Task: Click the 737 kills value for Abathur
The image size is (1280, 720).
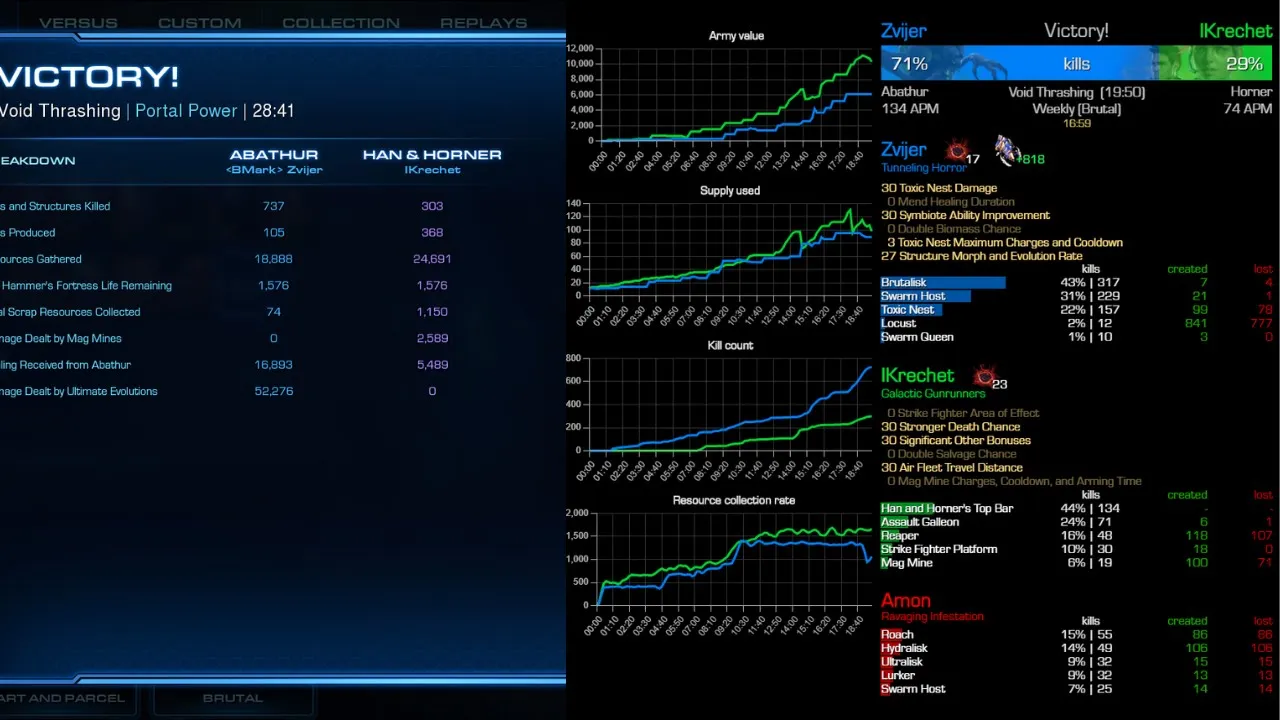Action: pos(273,206)
